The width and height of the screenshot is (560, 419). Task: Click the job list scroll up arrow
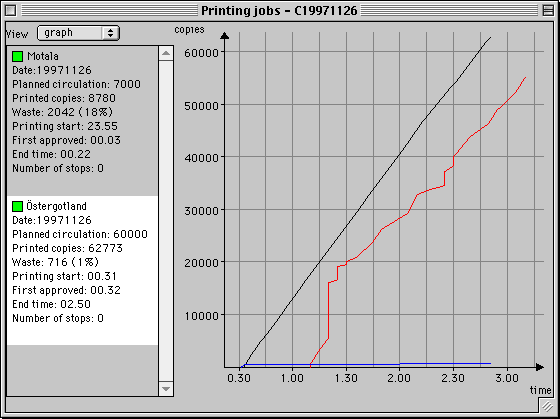166,54
